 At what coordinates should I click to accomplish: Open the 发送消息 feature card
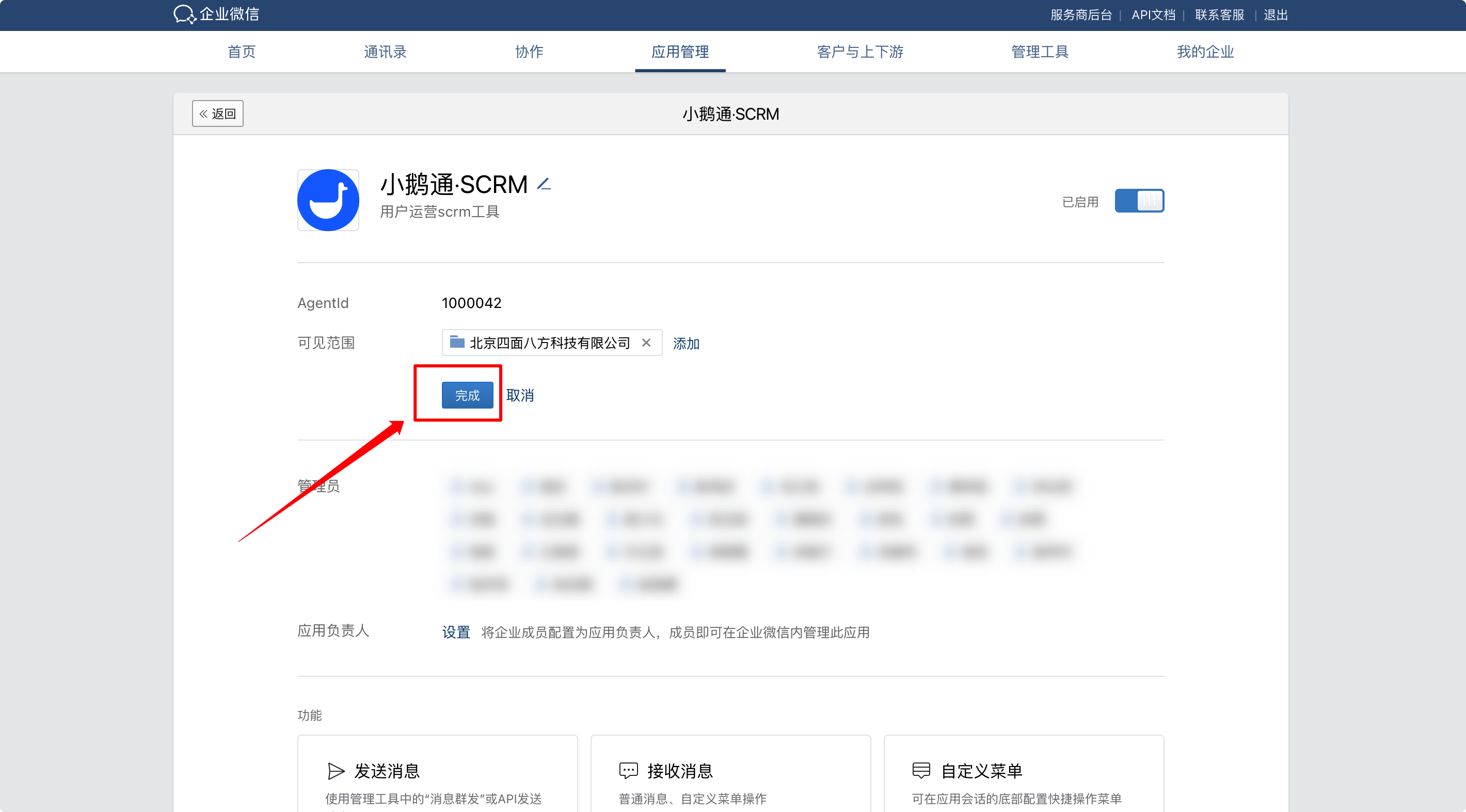[438, 773]
